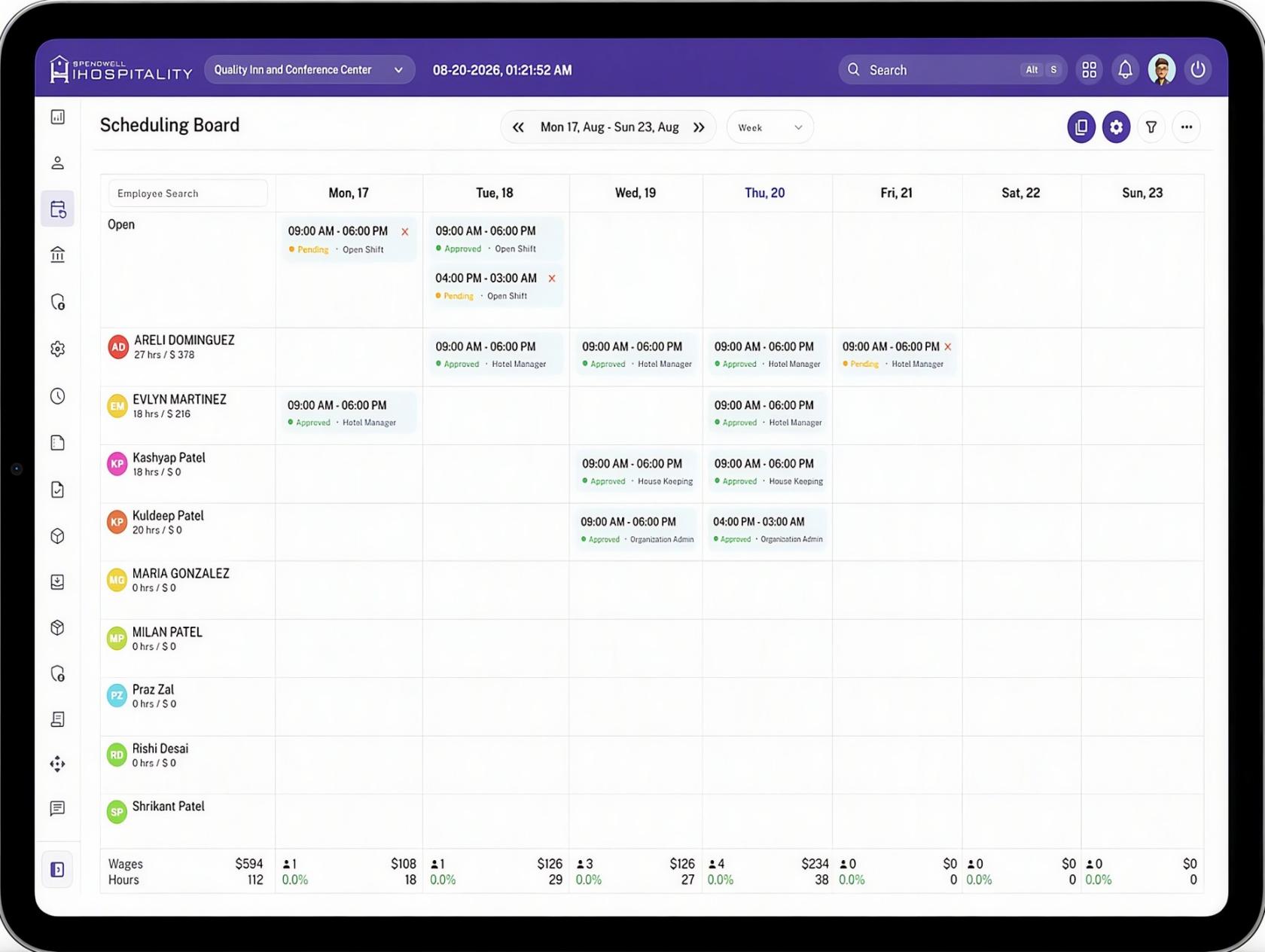Screen dimensions: 1265x952
Task: Open the move arrows icon in sidebar
Action: coord(58,764)
